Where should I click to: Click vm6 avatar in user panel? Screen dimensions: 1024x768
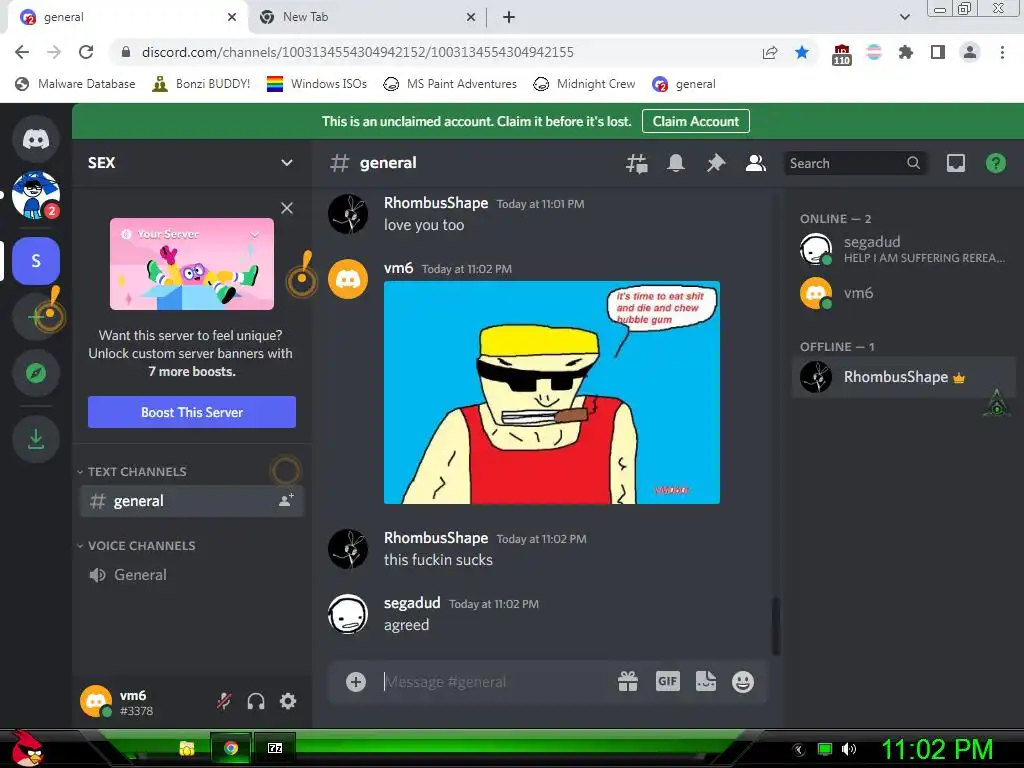point(96,701)
